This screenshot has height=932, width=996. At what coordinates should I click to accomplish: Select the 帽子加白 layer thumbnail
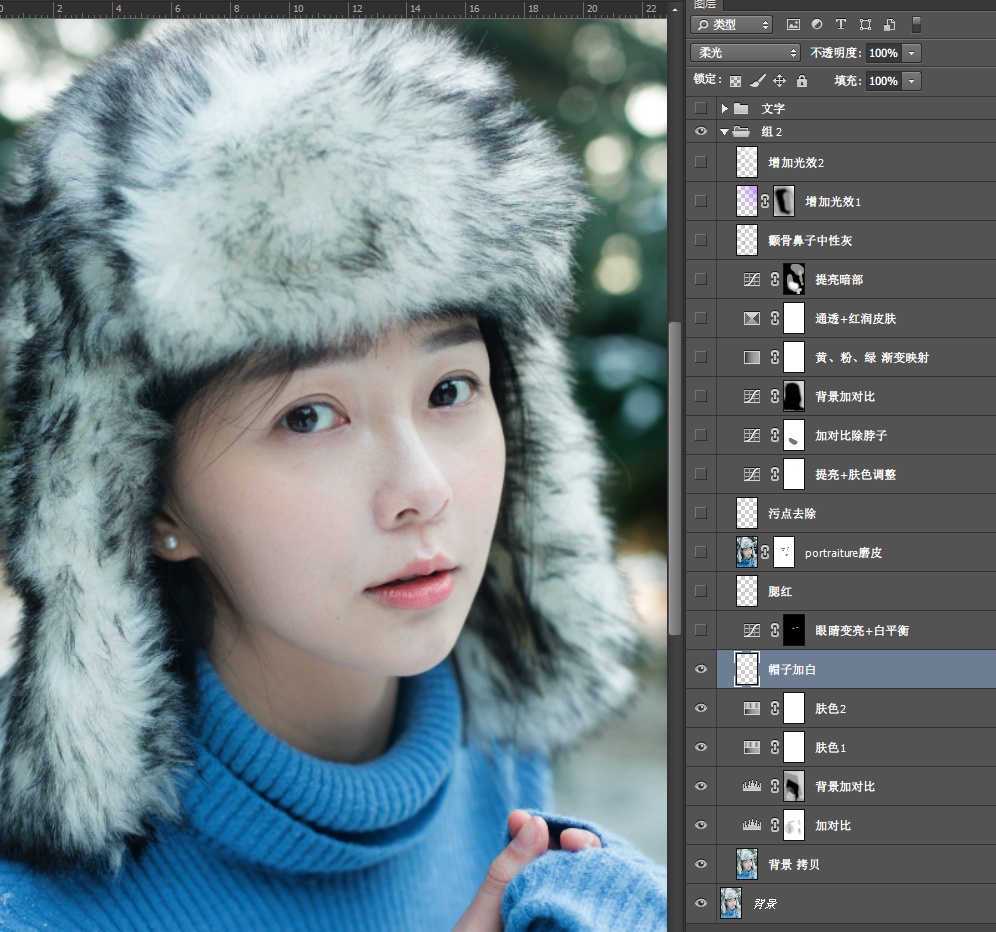[x=746, y=669]
